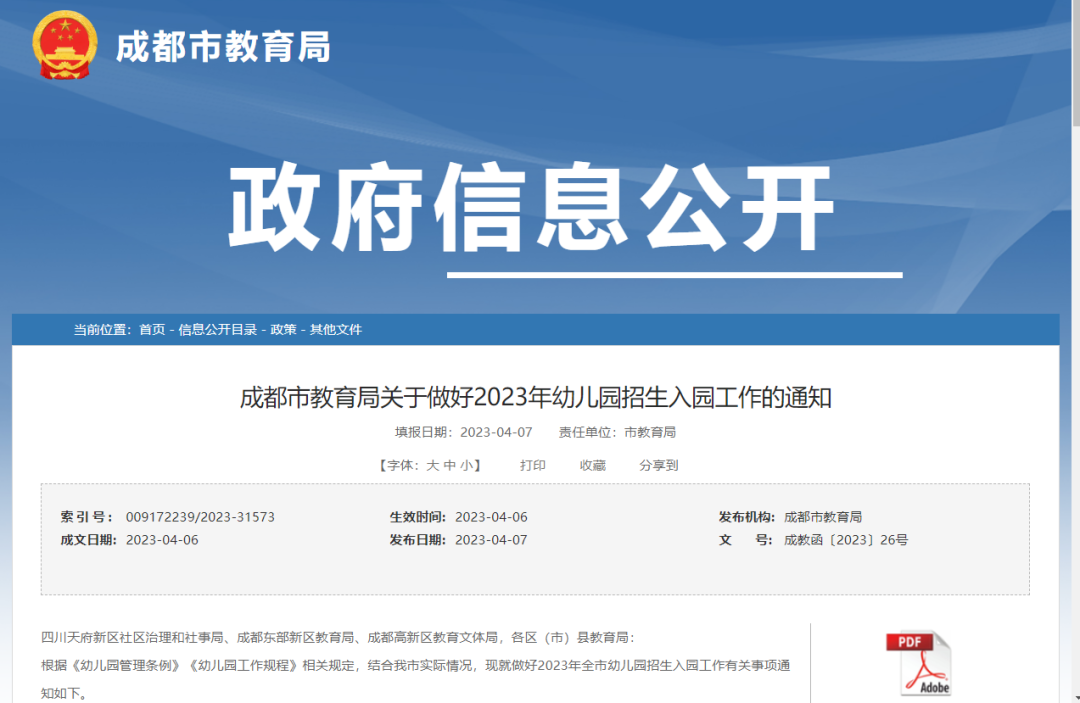1080x703 pixels.
Task: Click the 发布机构 value 成都市教育局
Action: [x=823, y=517]
